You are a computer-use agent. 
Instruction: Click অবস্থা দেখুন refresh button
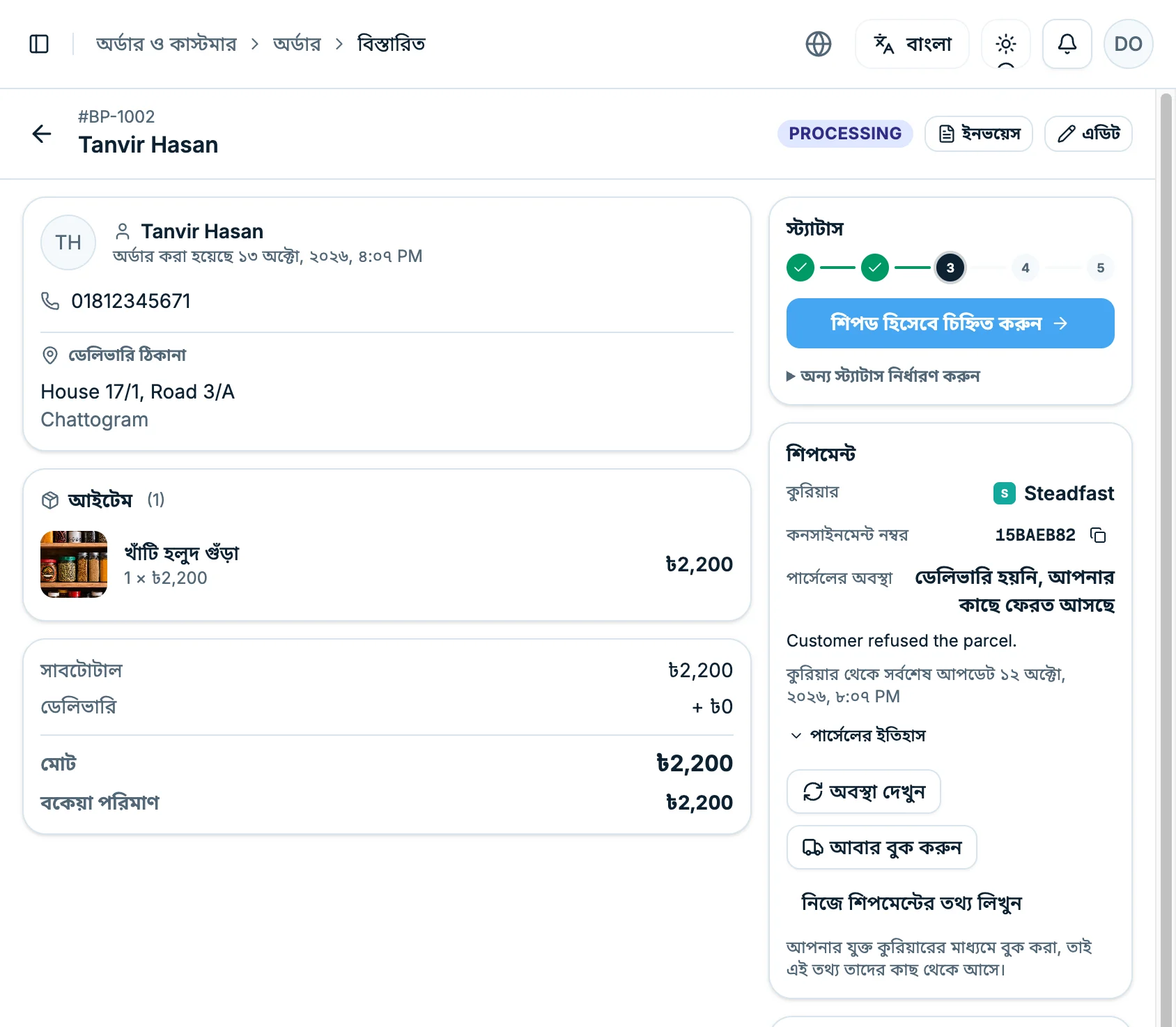coord(864,792)
